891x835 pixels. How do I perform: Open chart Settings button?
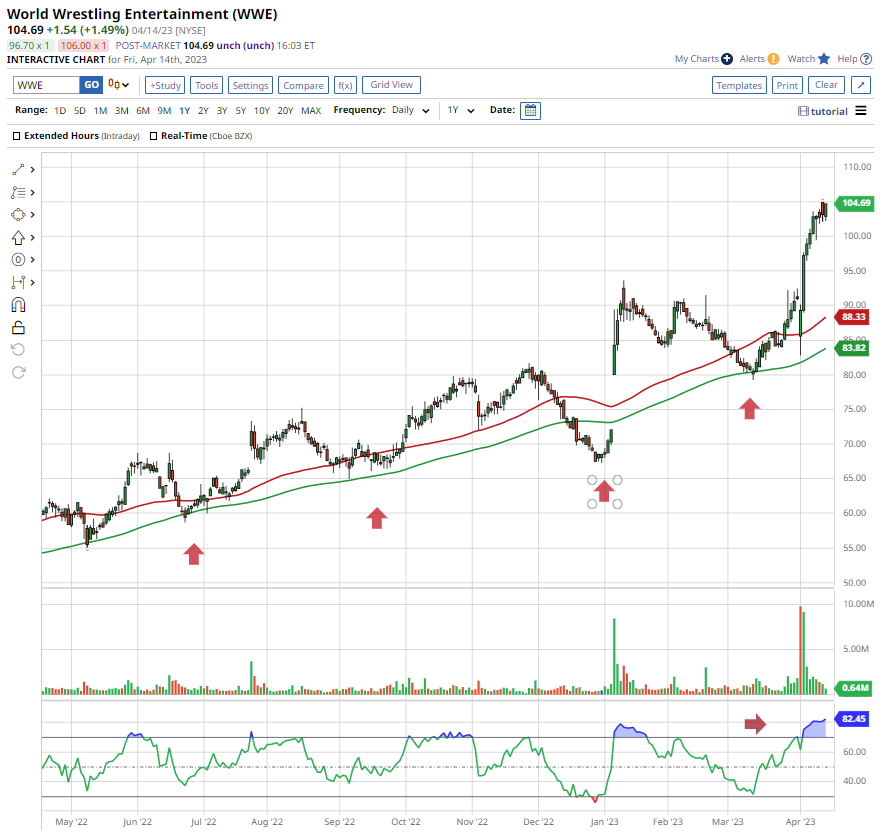click(x=250, y=85)
